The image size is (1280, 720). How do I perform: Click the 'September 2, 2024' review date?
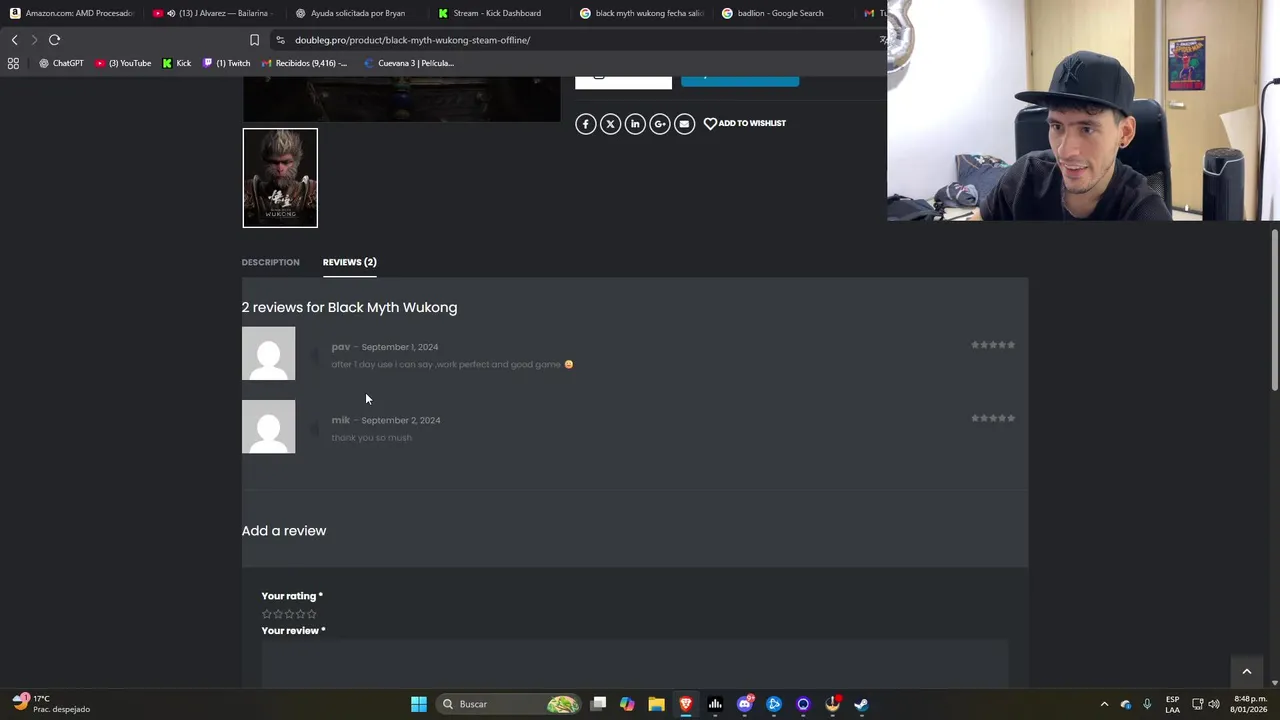pos(400,420)
